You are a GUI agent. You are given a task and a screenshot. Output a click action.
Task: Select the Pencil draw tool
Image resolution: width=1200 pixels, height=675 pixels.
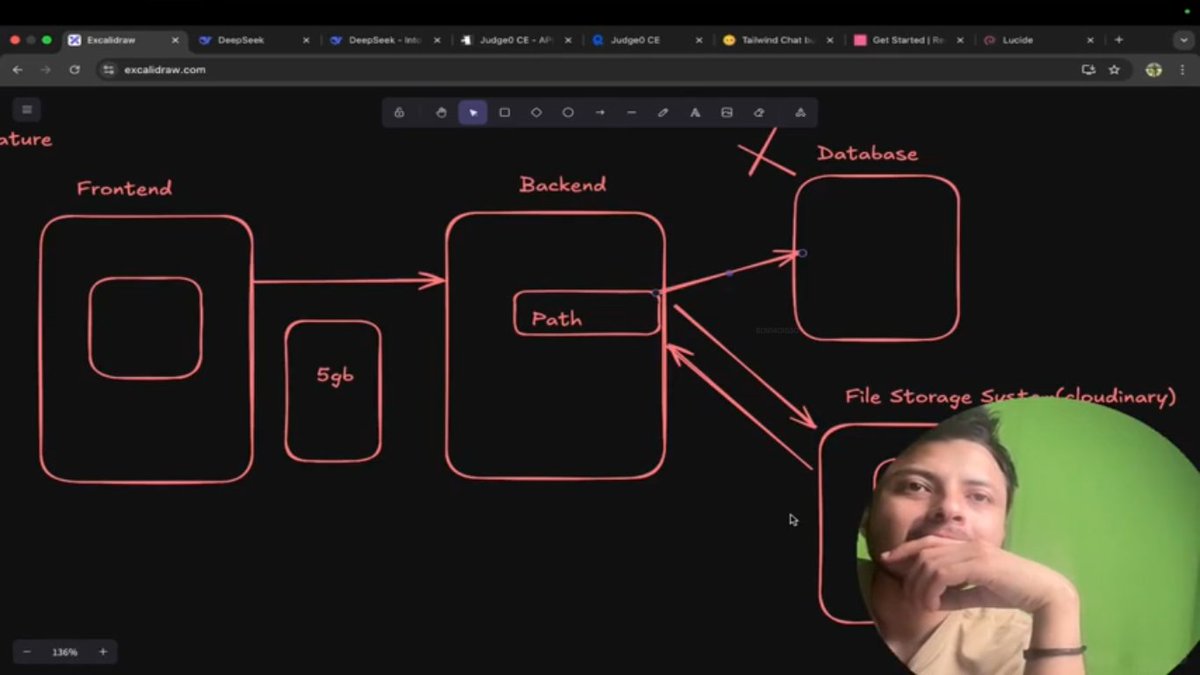tap(663, 113)
